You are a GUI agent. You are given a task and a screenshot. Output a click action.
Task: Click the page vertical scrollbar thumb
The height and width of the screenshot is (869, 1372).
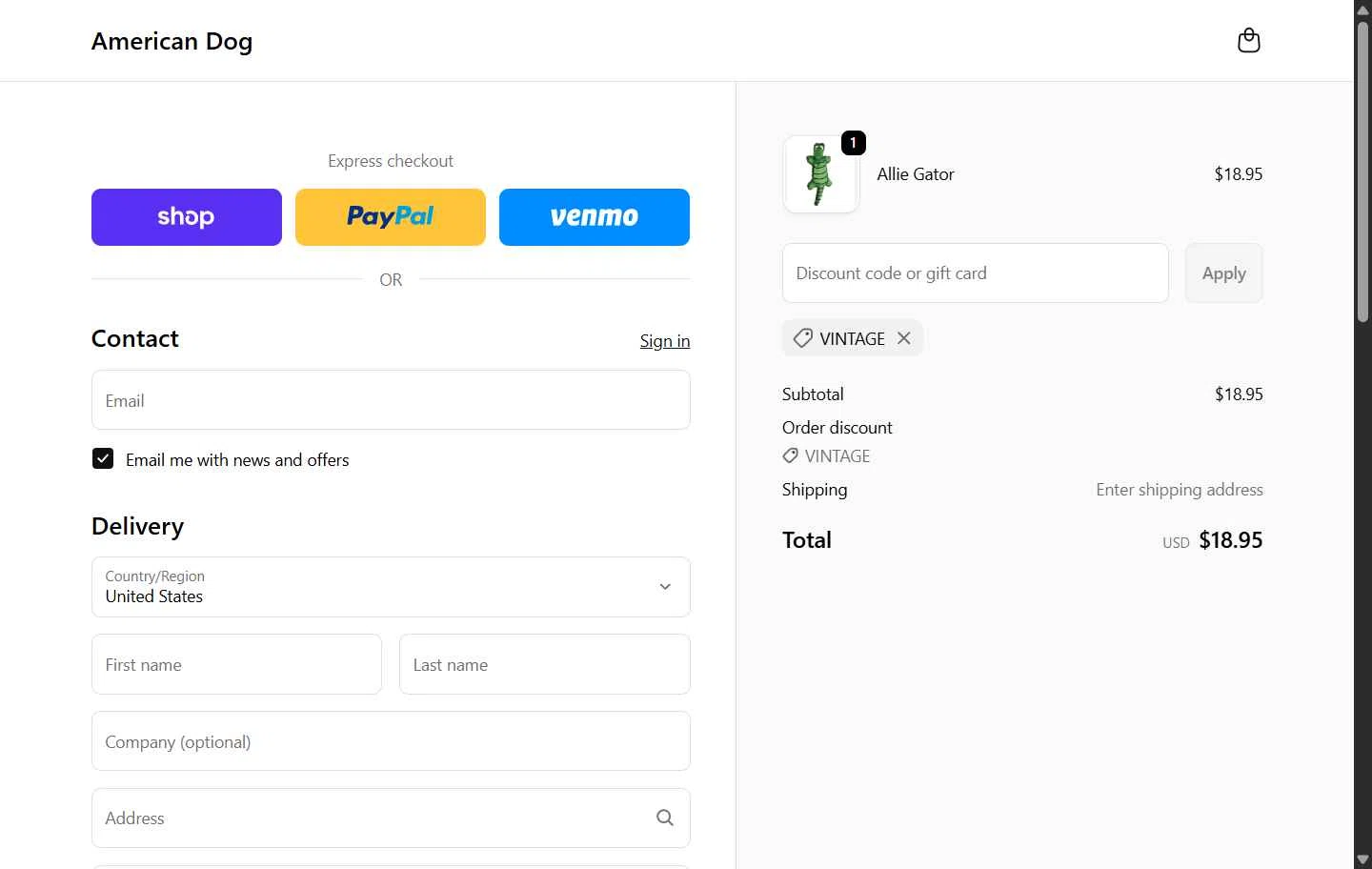(x=1362, y=172)
